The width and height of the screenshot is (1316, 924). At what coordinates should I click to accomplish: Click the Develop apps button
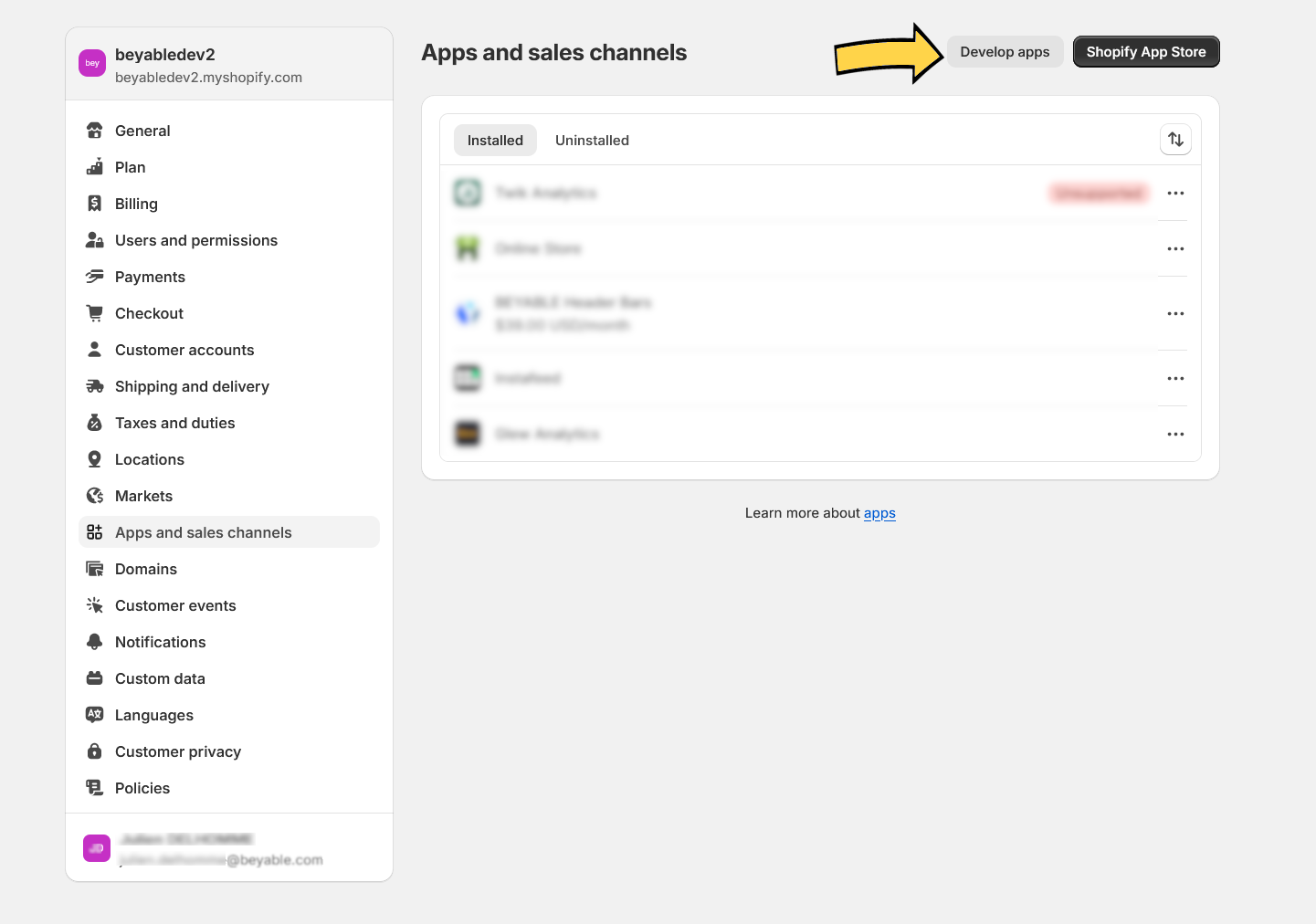(x=1005, y=52)
